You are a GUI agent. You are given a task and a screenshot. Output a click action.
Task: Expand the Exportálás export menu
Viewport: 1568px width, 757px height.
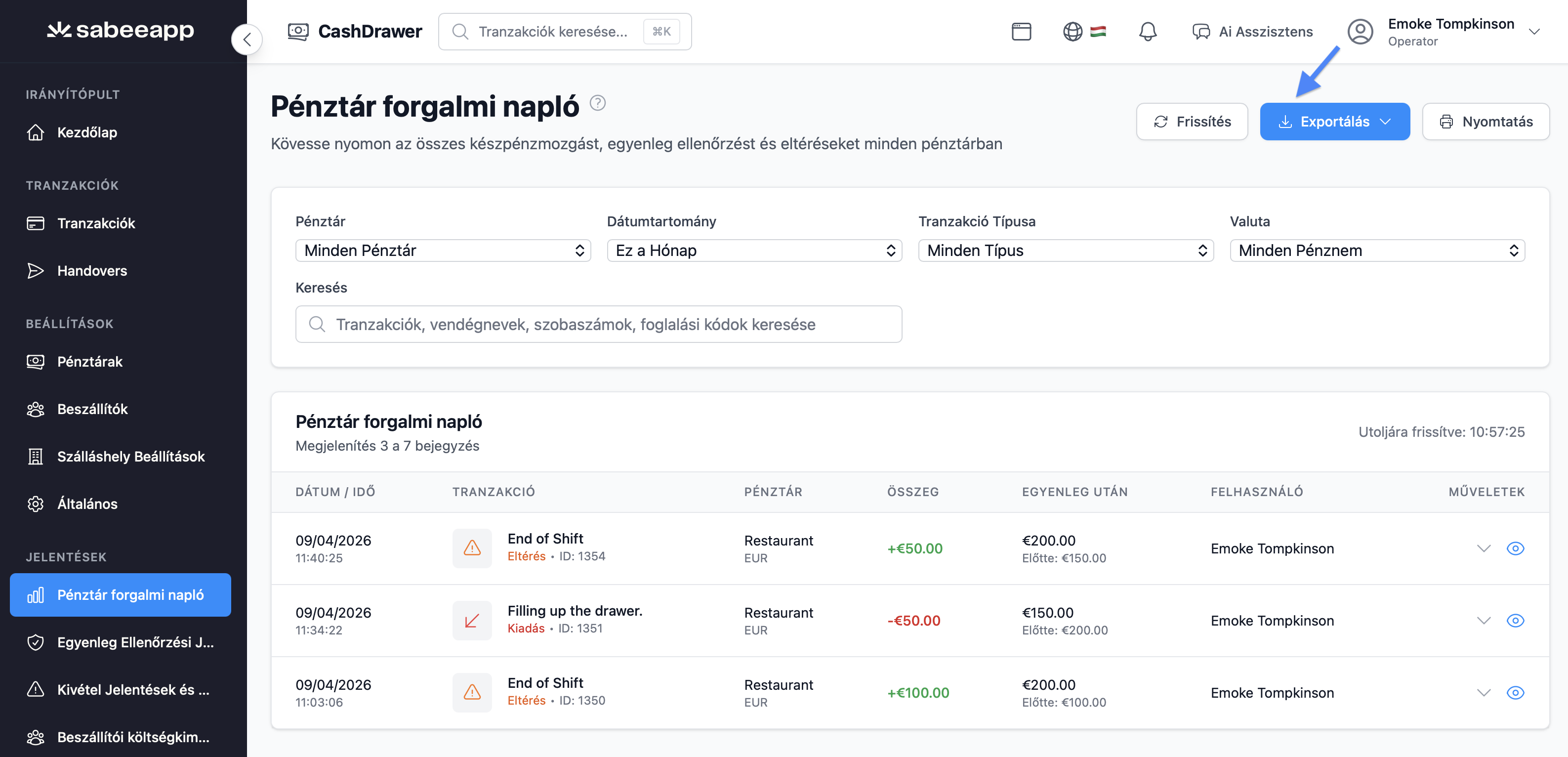click(1334, 122)
